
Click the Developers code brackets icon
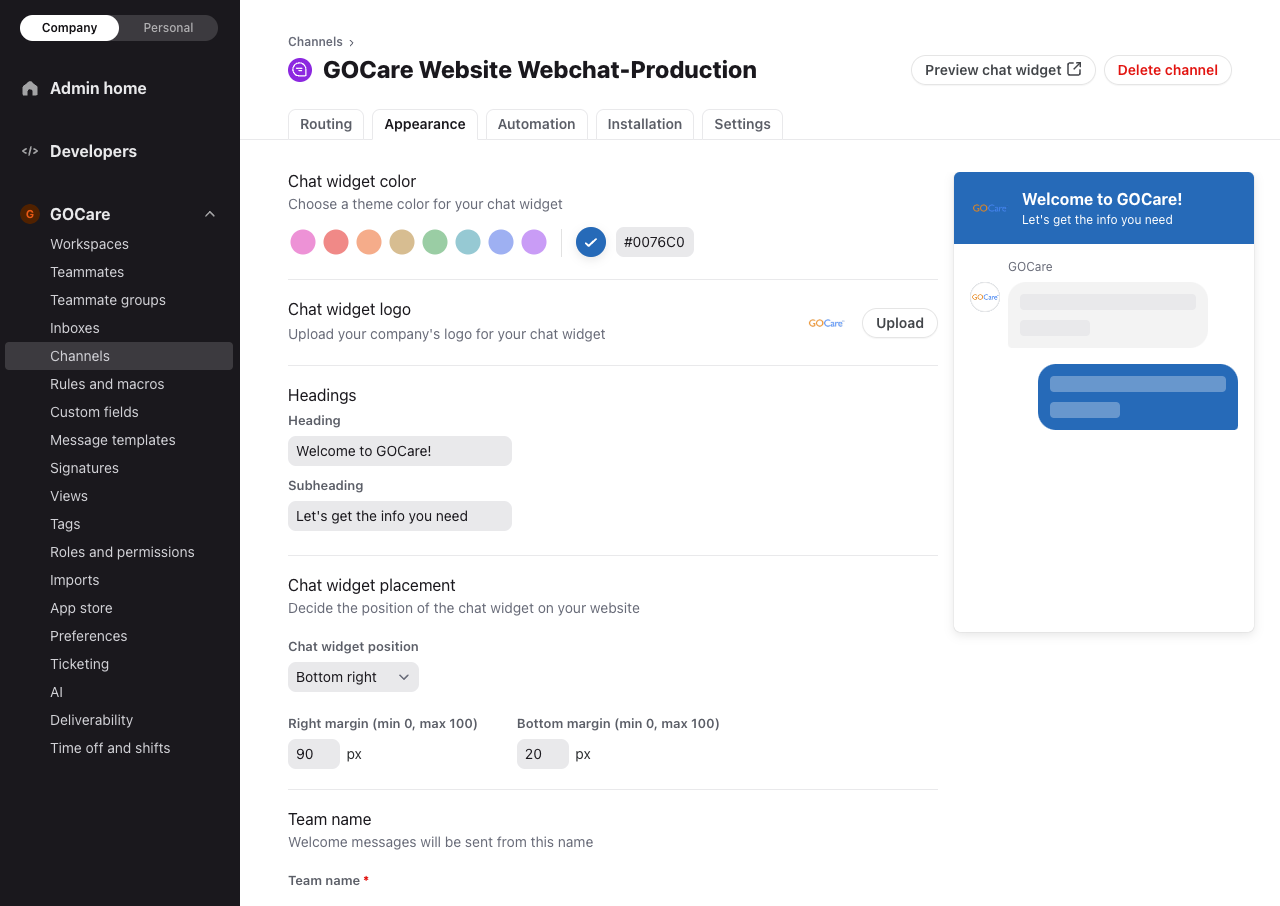pyautogui.click(x=30, y=151)
